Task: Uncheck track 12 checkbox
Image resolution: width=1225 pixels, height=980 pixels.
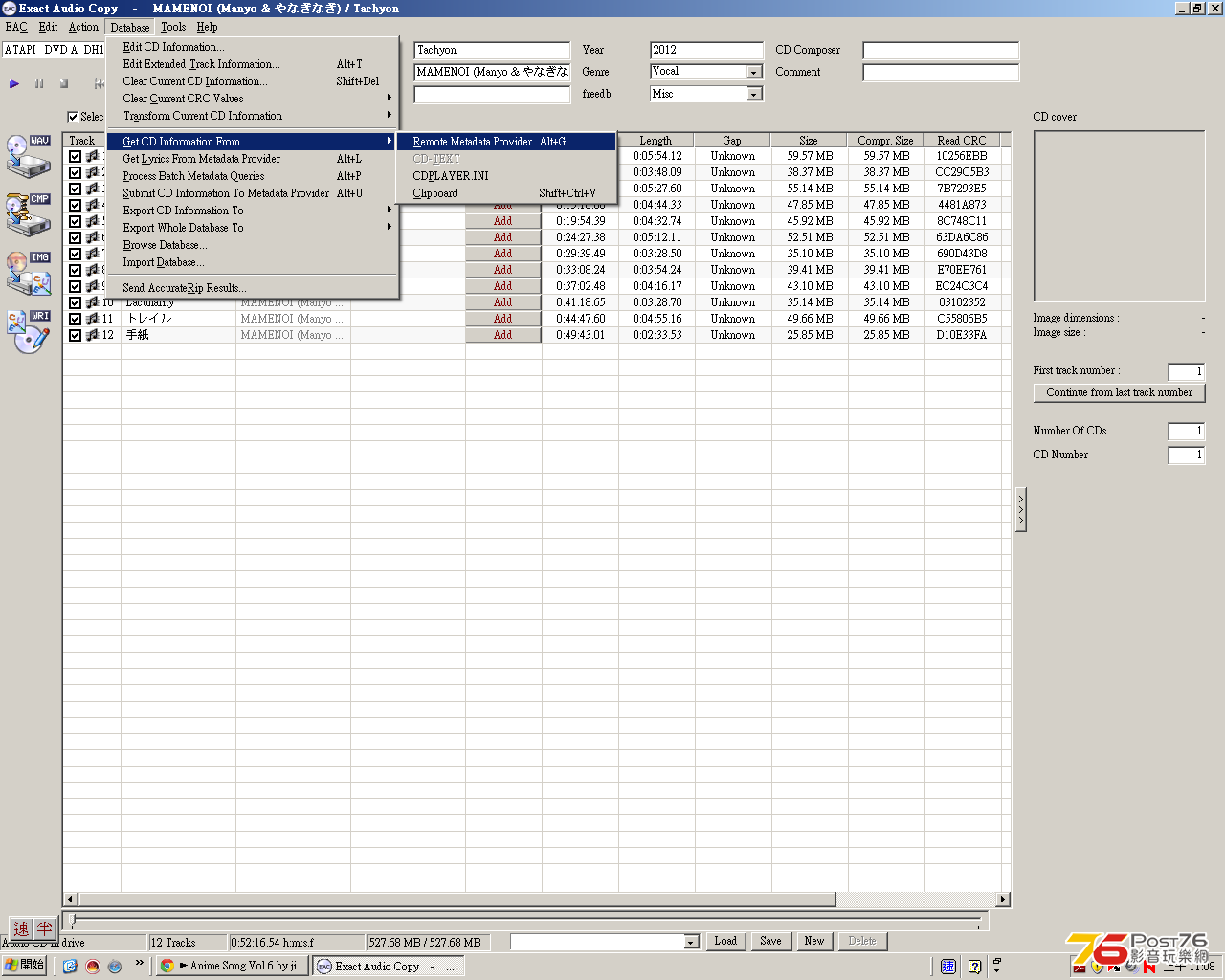Action: tap(75, 335)
